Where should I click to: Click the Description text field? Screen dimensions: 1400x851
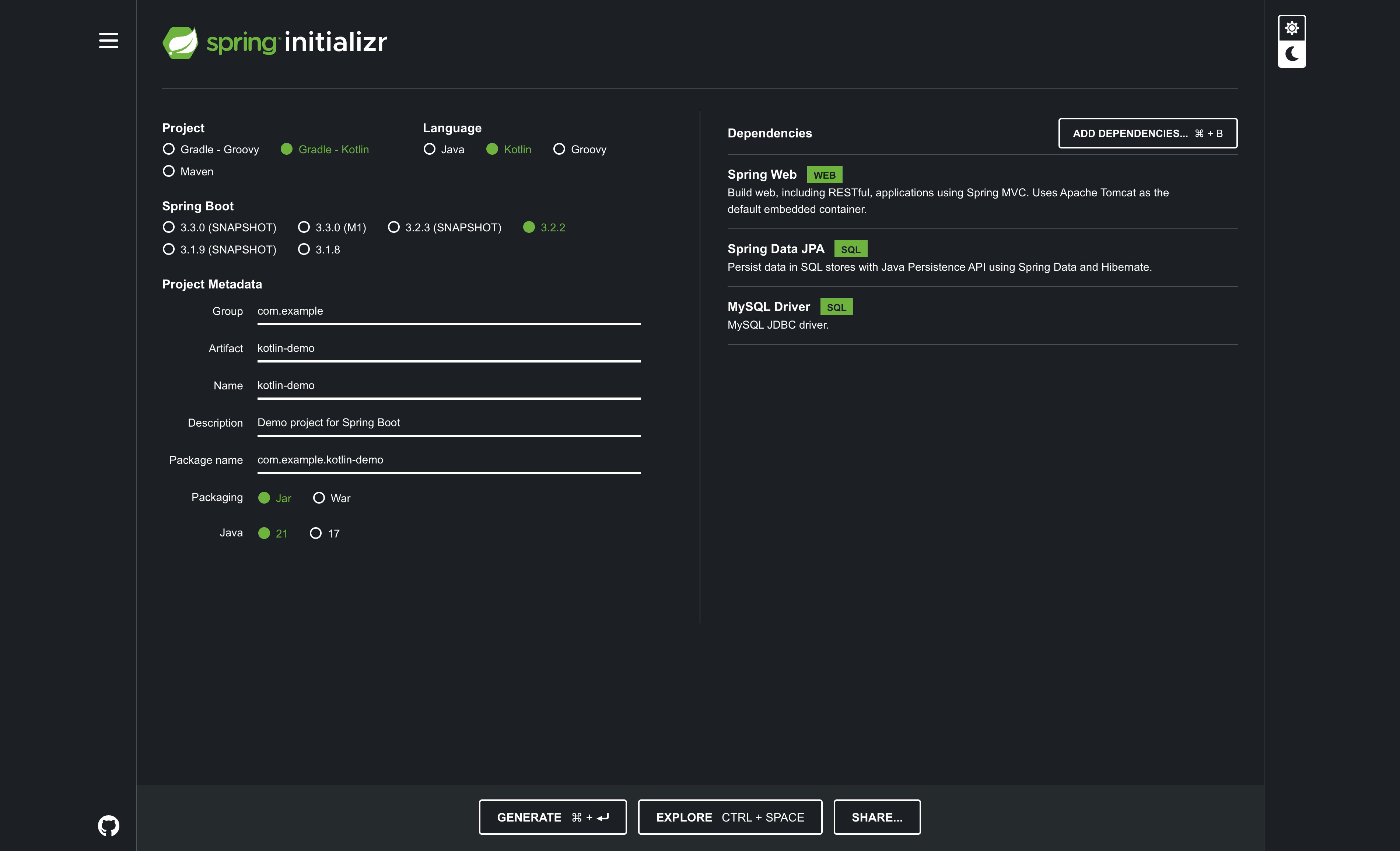[448, 423]
